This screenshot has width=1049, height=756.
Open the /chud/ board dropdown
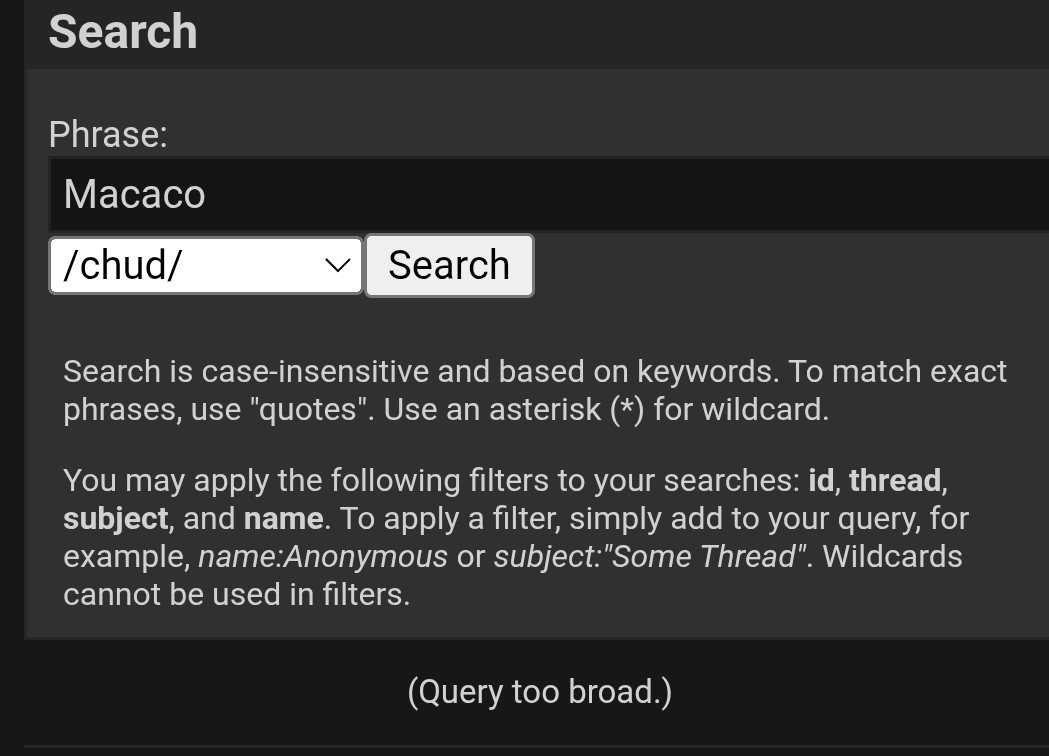205,265
